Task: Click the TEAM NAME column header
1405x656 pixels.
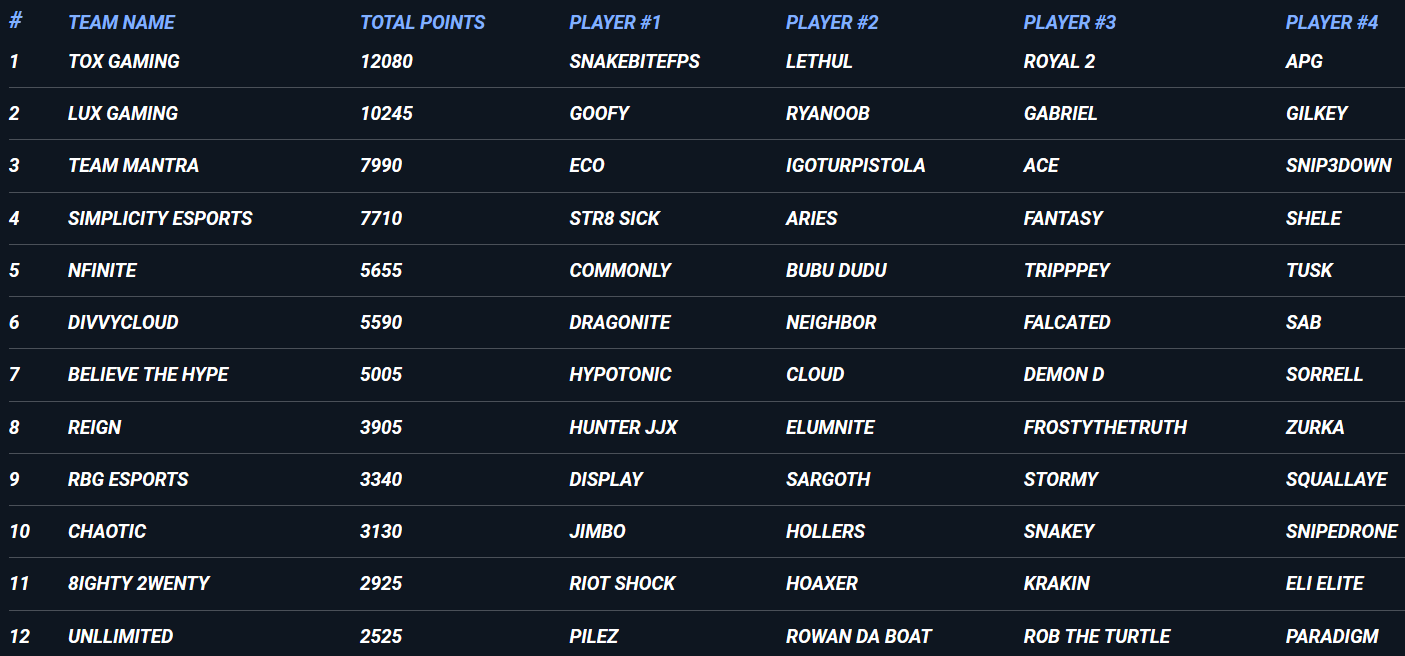Action: click(x=121, y=22)
